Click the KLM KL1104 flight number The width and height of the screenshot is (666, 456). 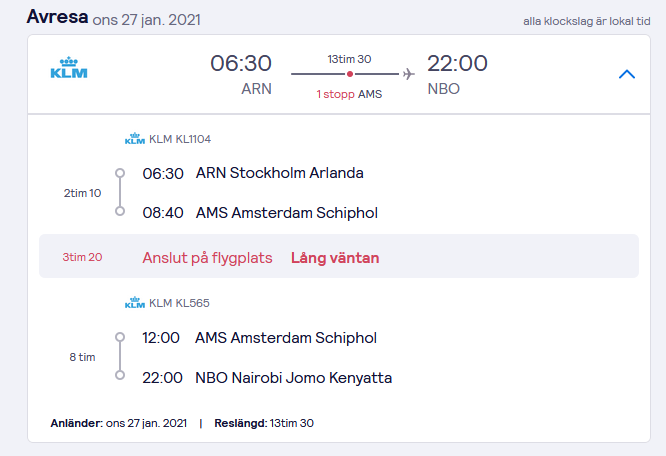pyautogui.click(x=180, y=139)
